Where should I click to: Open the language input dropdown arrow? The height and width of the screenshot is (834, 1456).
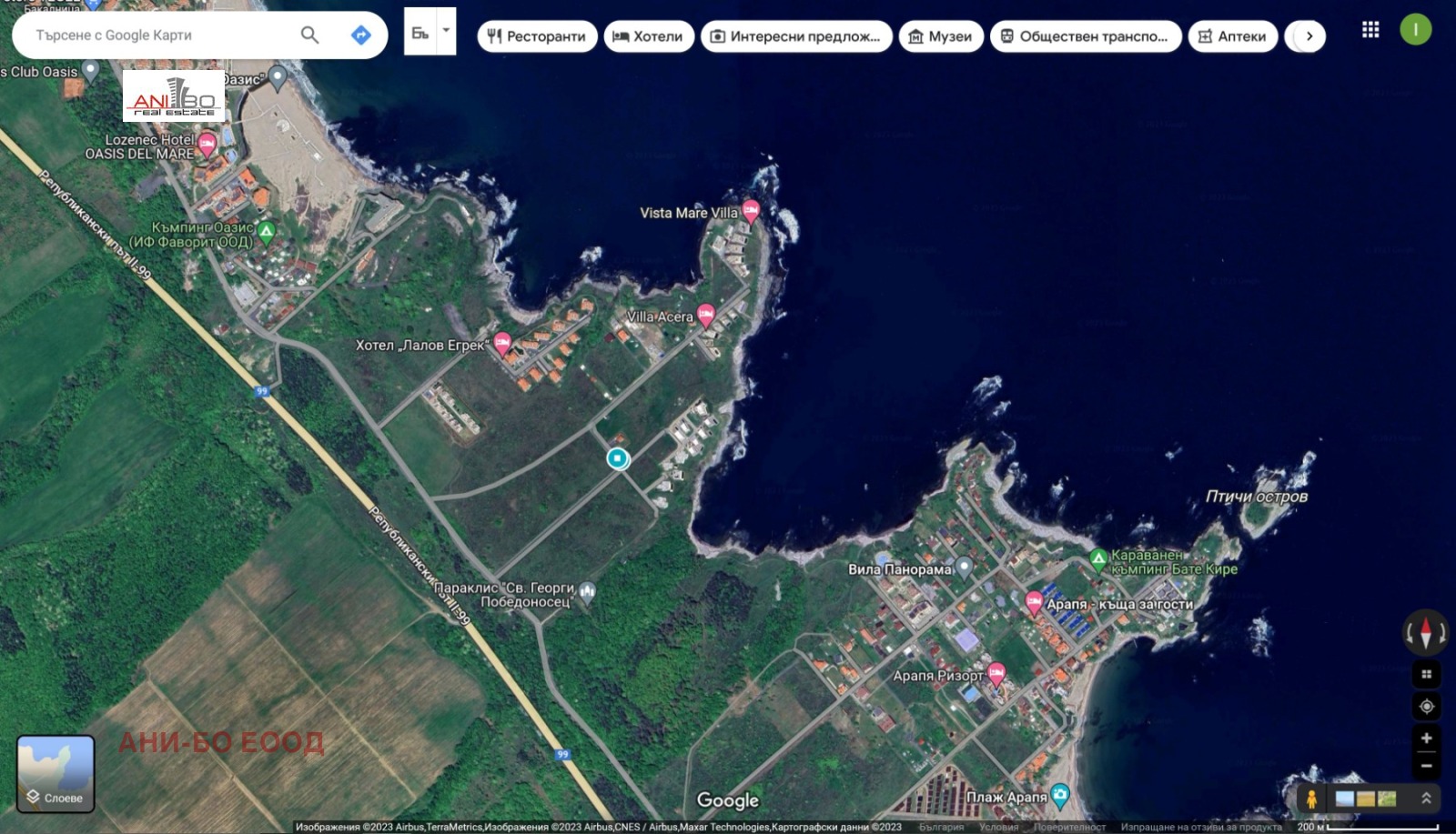click(x=446, y=31)
